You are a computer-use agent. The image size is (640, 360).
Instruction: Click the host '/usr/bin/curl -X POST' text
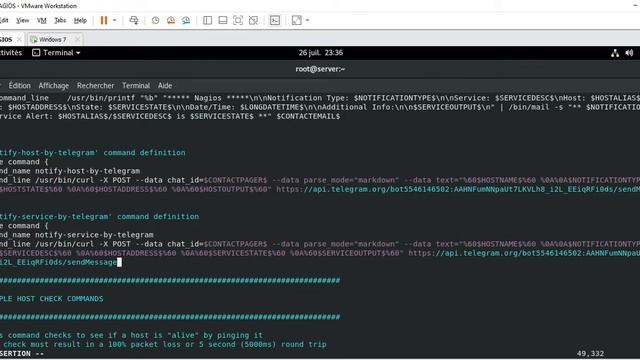pyautogui.click(x=83, y=180)
